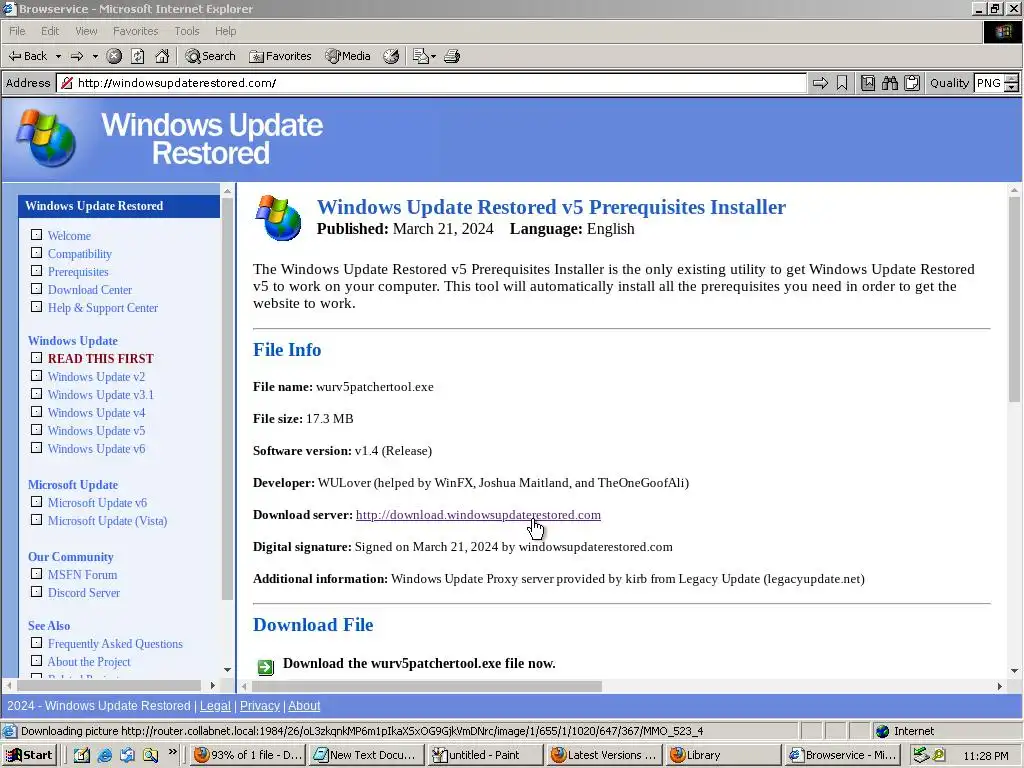Click the sidebar vertical scrollbar down arrow

click(227, 669)
